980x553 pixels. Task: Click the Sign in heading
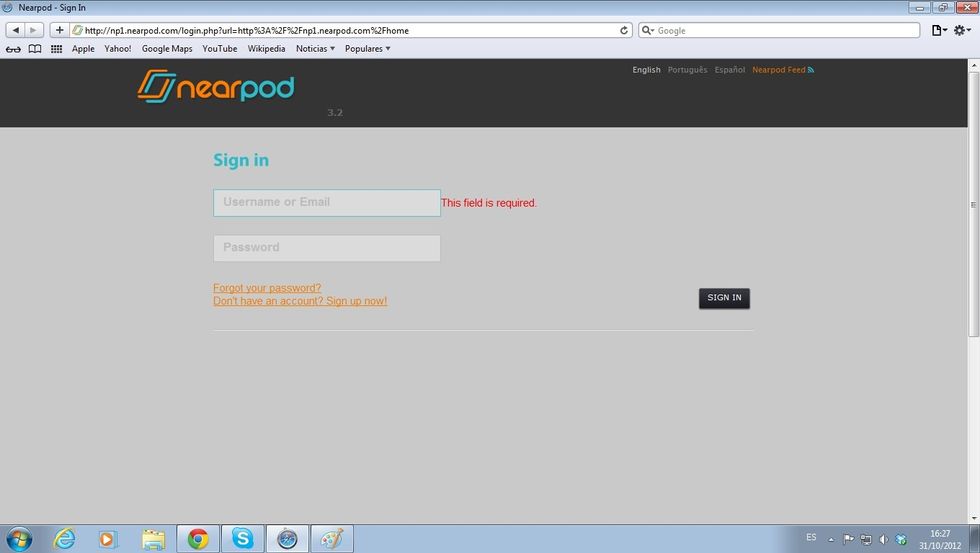pos(241,161)
